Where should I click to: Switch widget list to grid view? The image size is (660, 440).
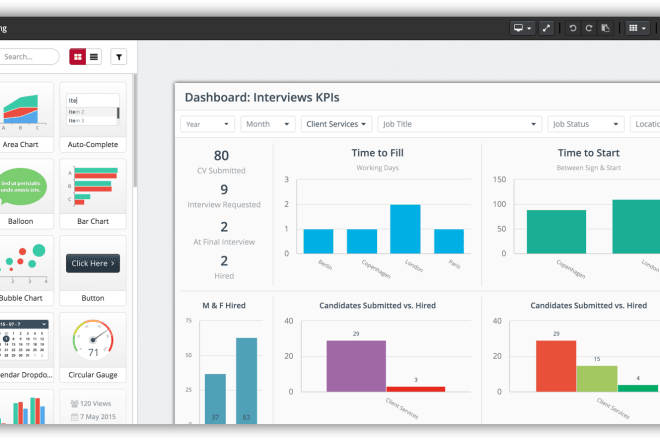tap(77, 56)
